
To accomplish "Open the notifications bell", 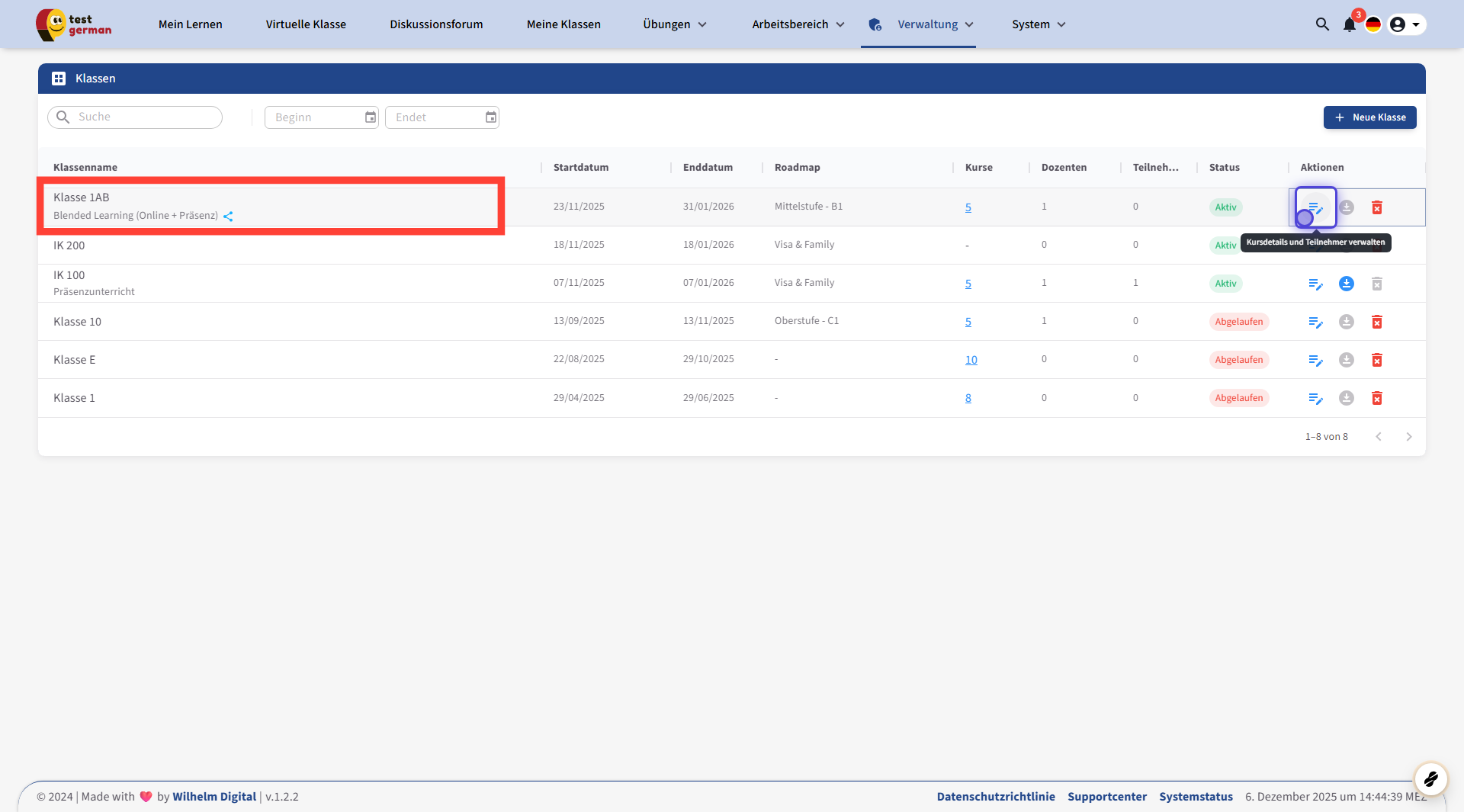I will [x=1349, y=24].
